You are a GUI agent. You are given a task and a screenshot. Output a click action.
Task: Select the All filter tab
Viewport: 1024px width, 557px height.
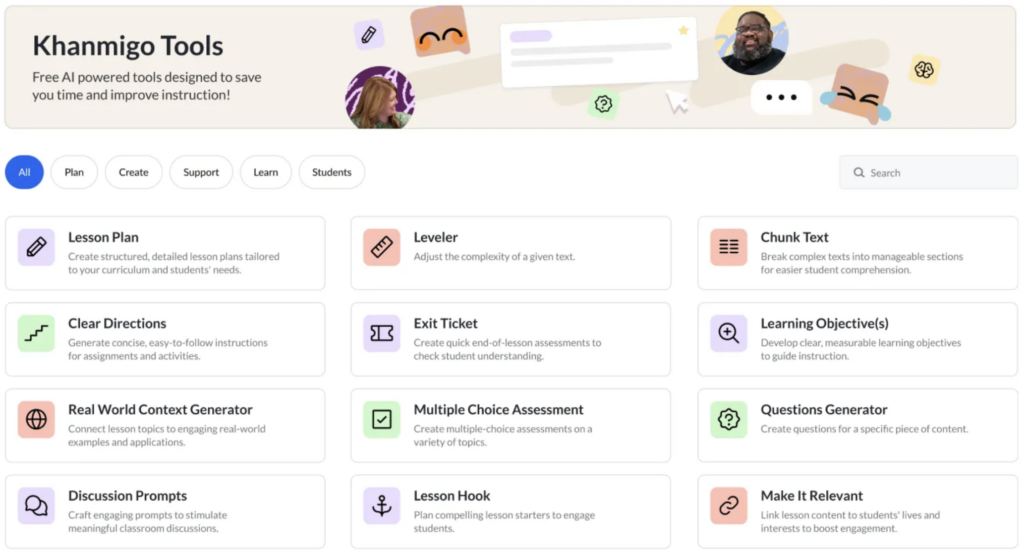point(24,172)
